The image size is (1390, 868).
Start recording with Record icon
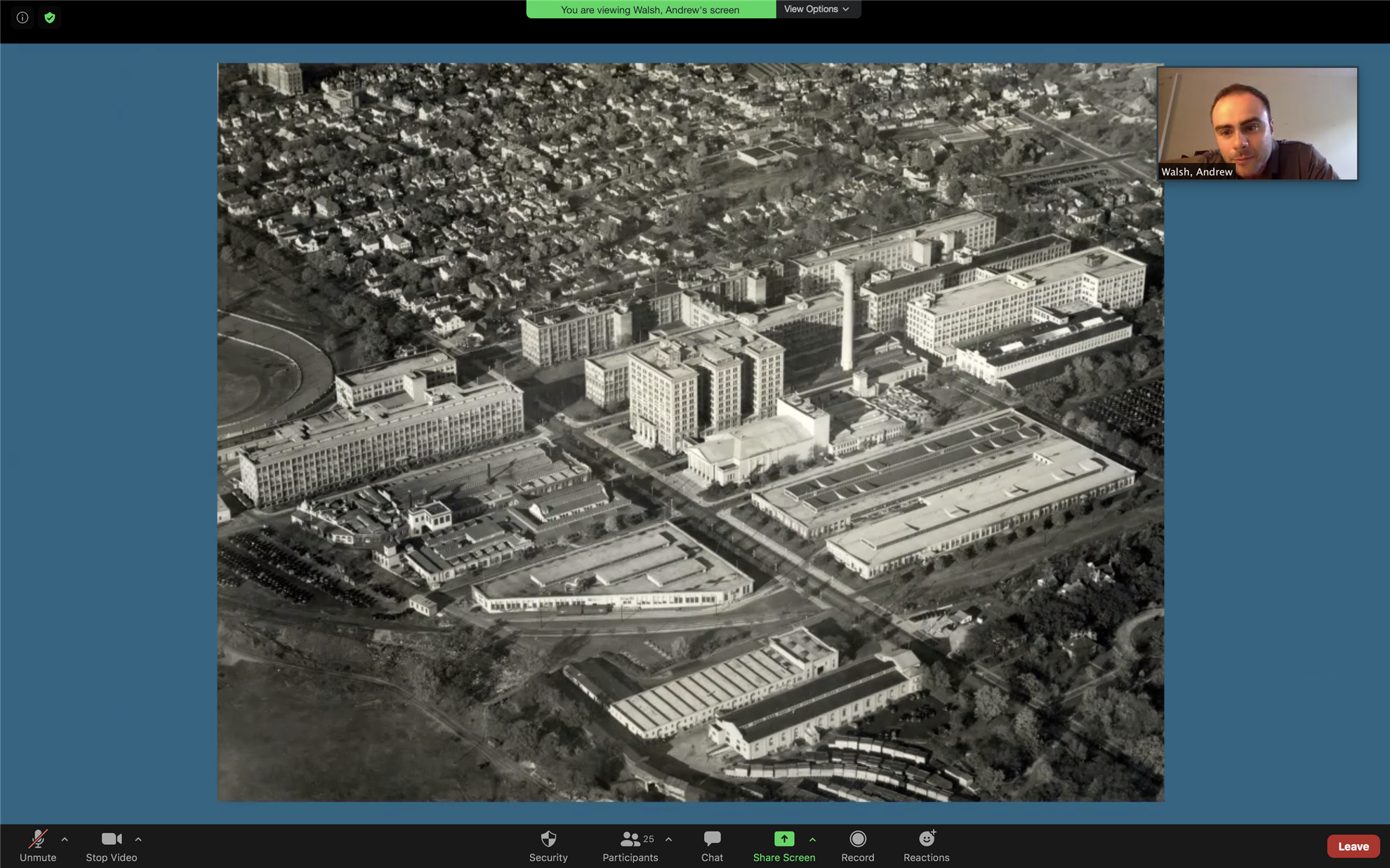857,839
